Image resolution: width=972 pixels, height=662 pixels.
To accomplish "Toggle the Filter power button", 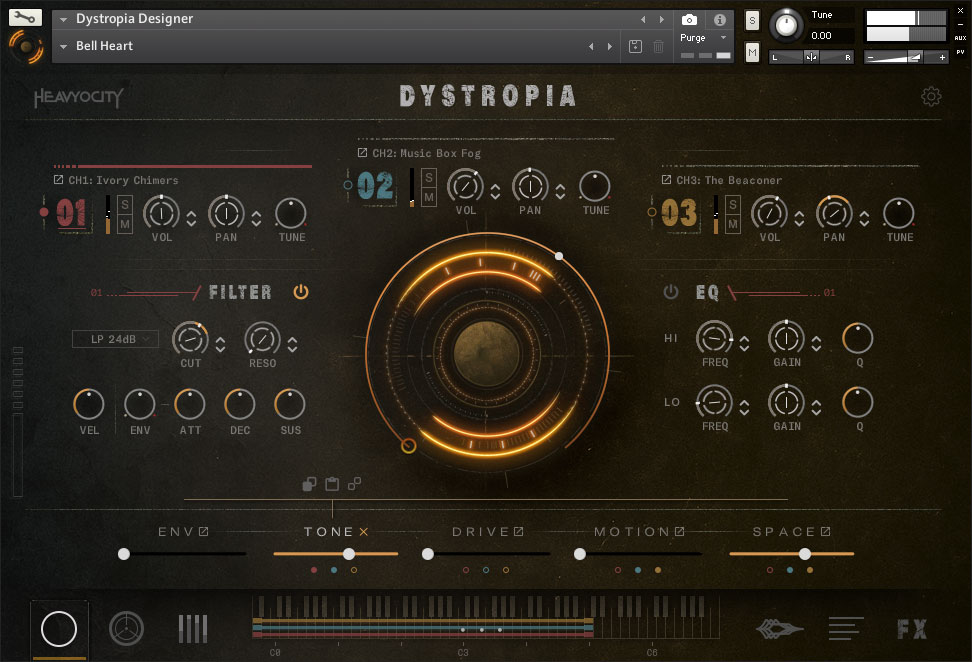I will 301,292.
